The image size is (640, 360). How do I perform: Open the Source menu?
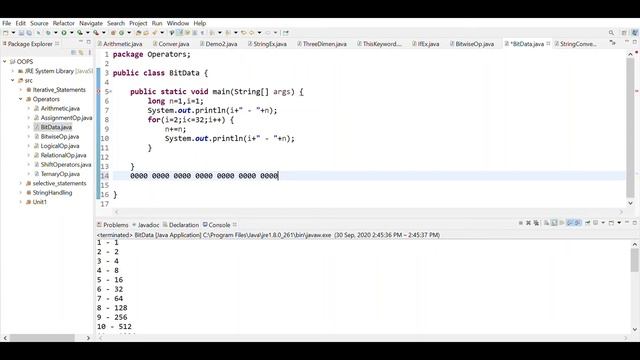tap(39, 23)
